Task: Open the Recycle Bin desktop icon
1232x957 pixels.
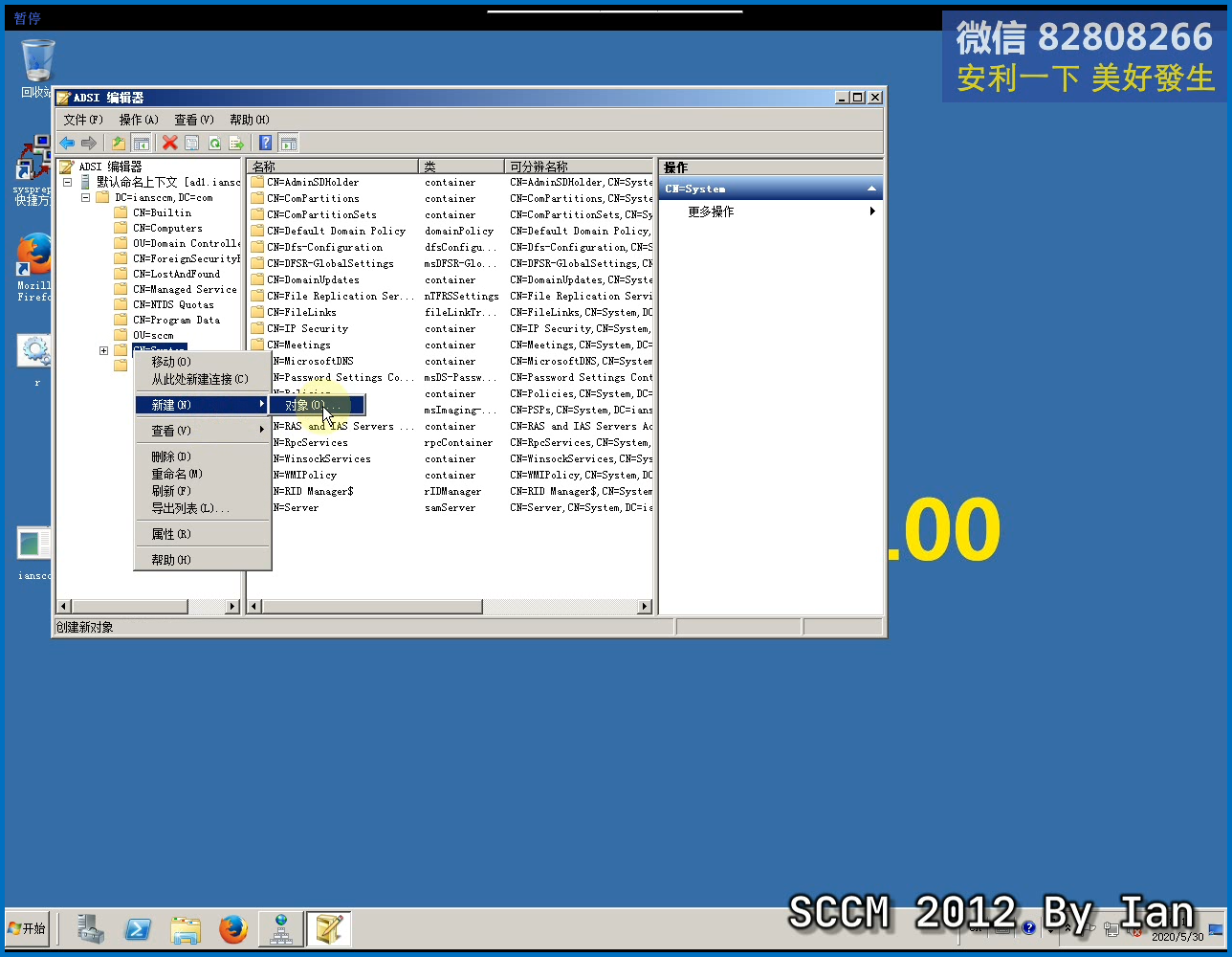Action: [38, 61]
